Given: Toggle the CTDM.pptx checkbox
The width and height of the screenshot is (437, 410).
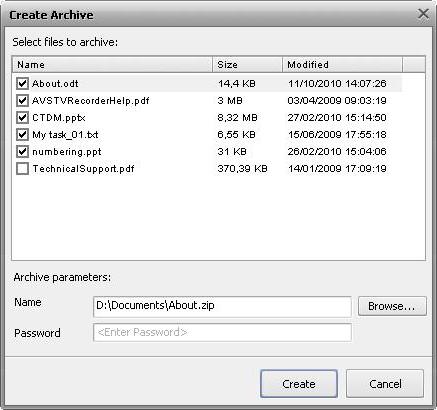Looking at the screenshot, I should 22,117.
